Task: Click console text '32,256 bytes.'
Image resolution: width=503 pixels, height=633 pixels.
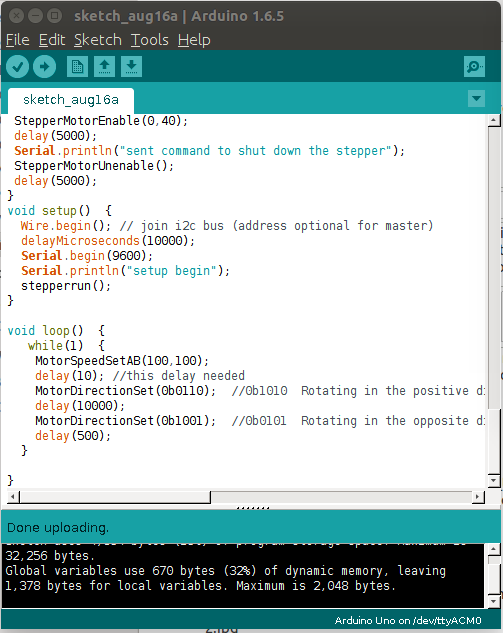Action: [50, 556]
